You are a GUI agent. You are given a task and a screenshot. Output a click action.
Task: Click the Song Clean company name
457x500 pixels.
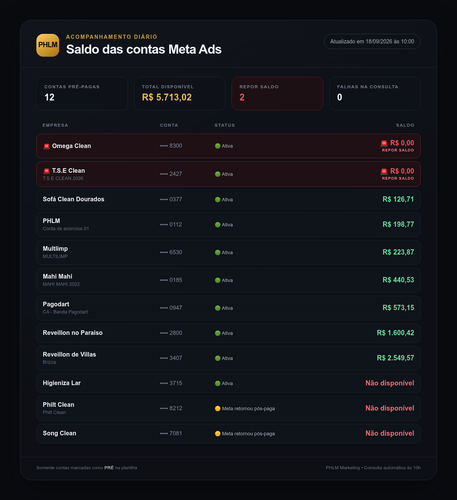pyautogui.click(x=59, y=433)
